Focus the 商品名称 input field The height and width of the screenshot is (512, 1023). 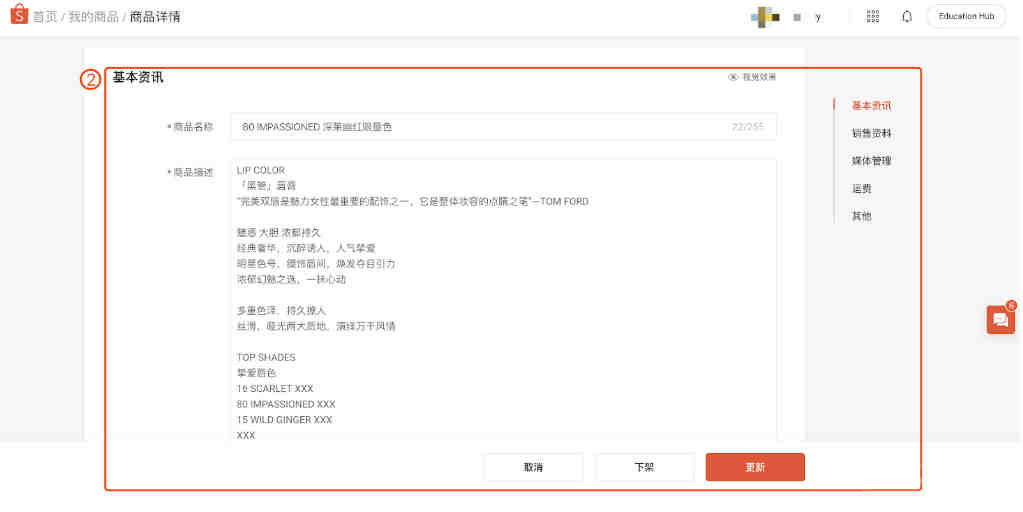tap(503, 127)
